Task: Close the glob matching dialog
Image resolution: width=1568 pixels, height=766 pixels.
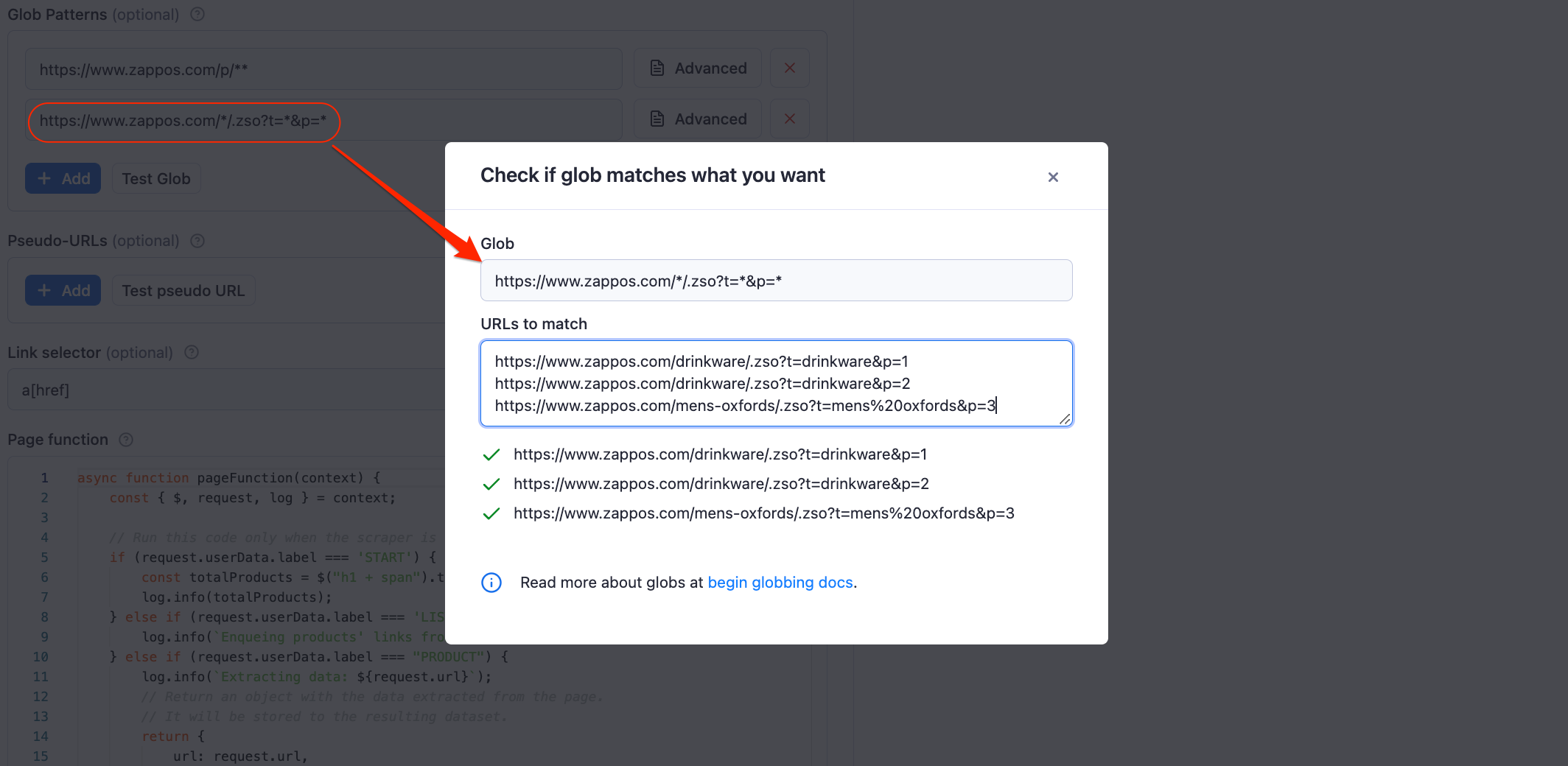Action: click(x=1052, y=177)
